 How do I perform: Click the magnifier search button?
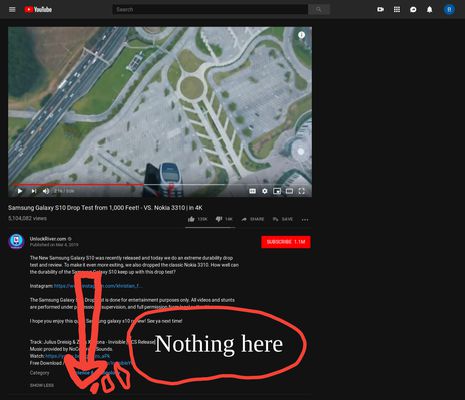tap(319, 9)
